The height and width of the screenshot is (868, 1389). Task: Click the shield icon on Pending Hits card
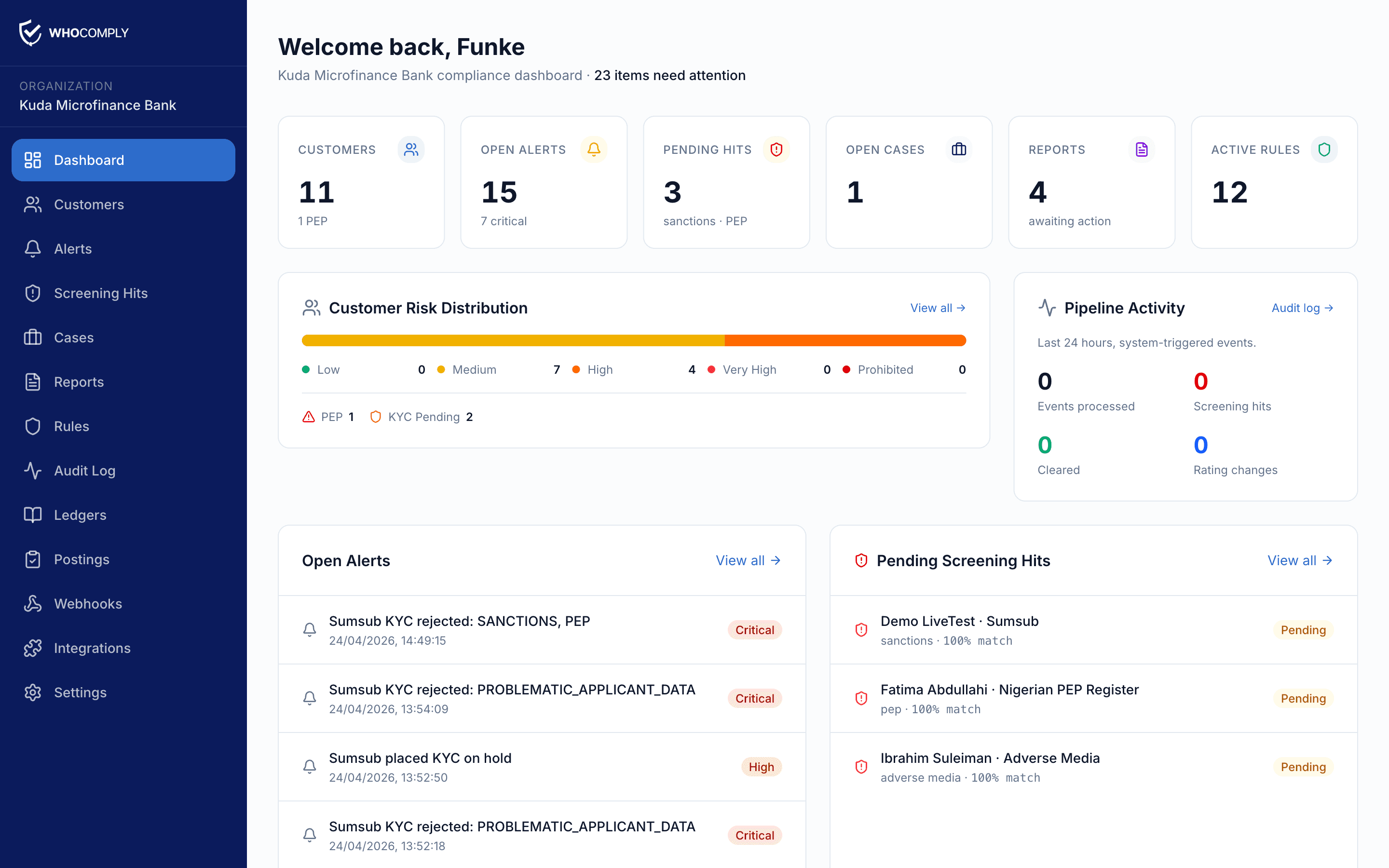click(776, 149)
